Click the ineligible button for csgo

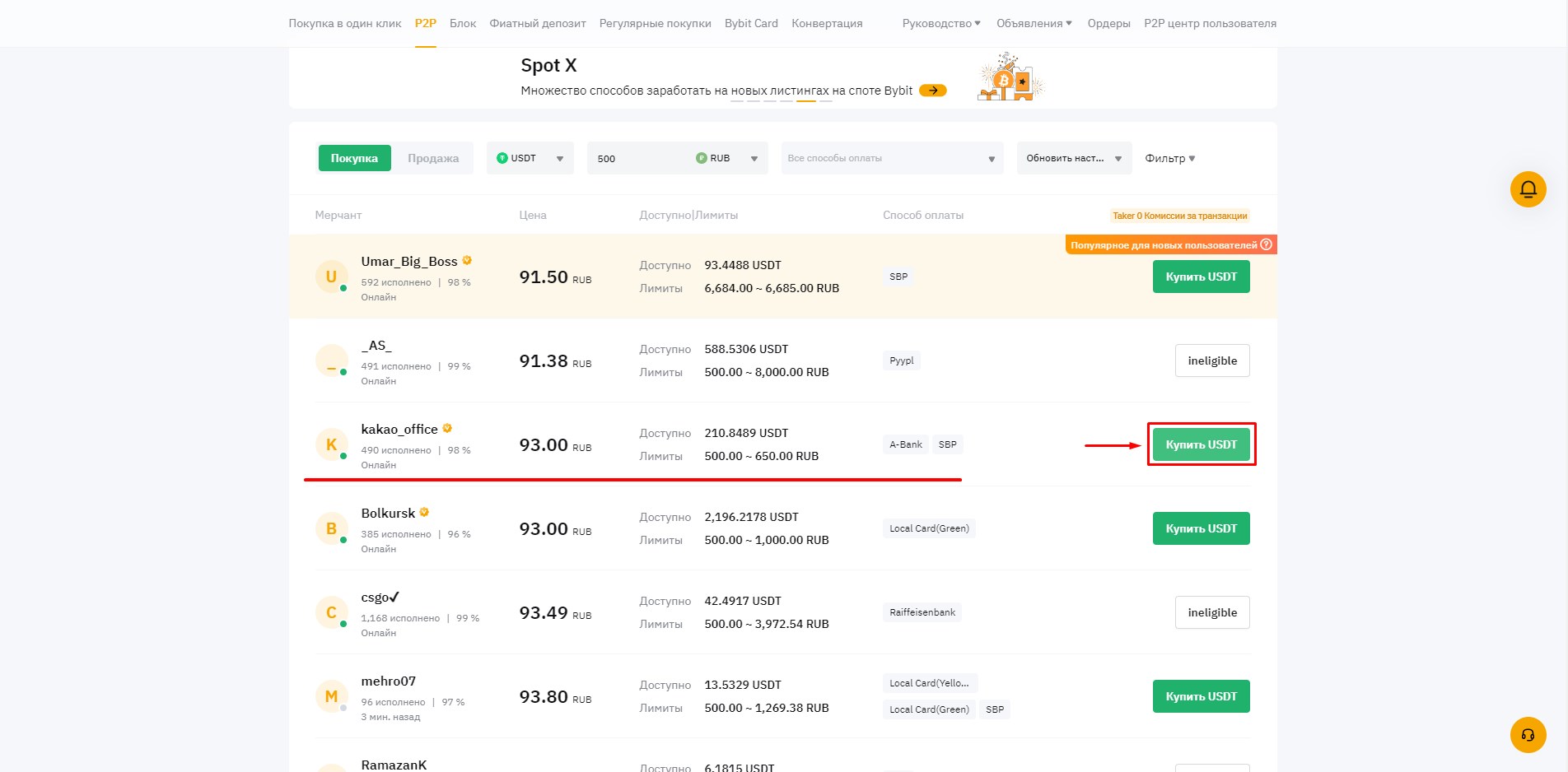pyautogui.click(x=1212, y=612)
